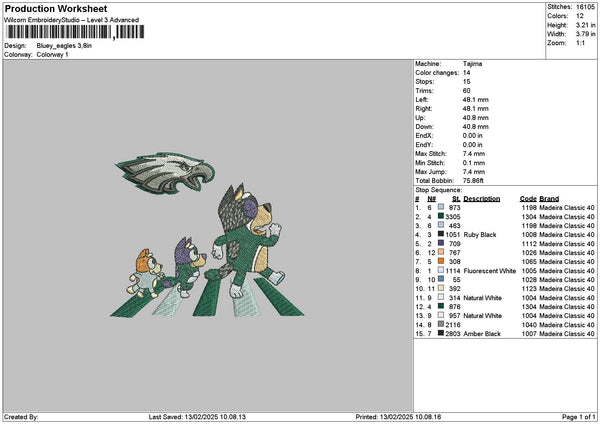Select the Created By label
This screenshot has height=424, width=600.
[x=21, y=417]
